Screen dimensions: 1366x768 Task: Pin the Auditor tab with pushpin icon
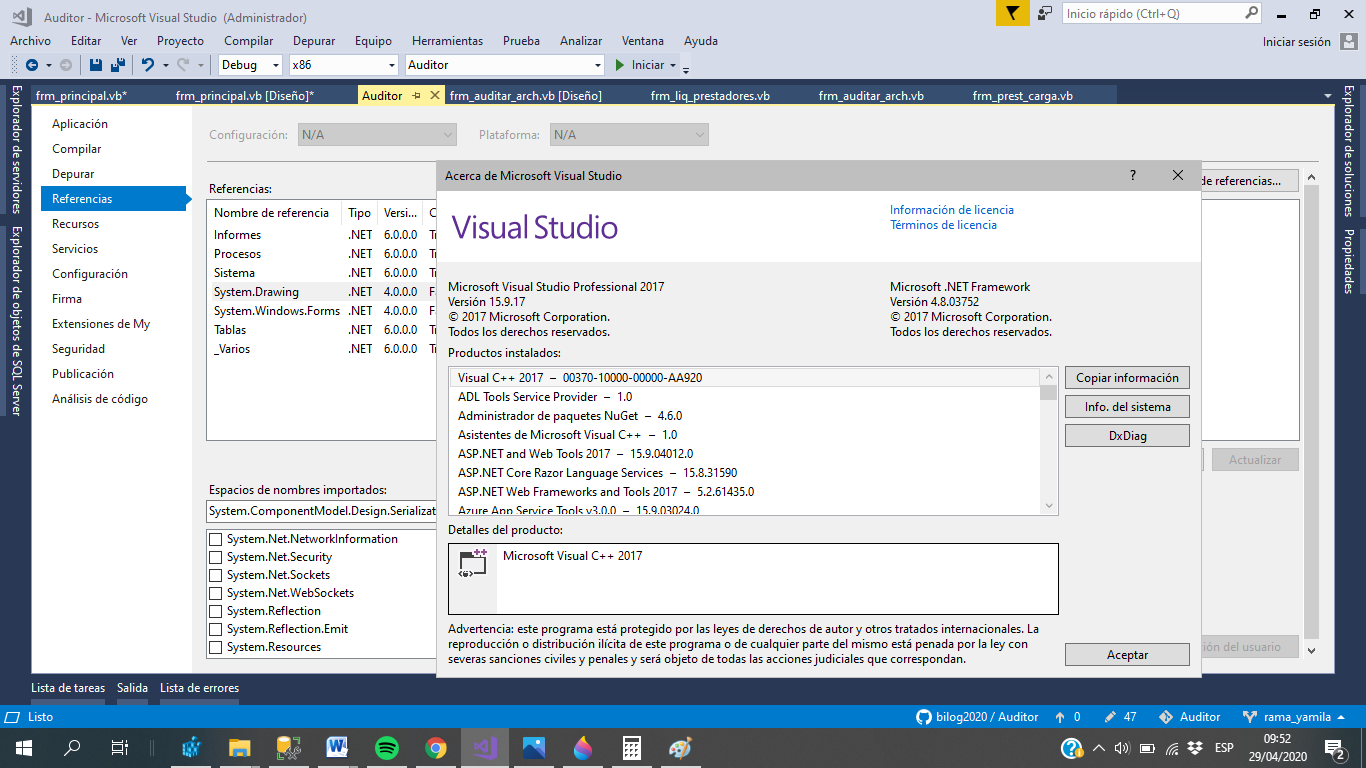(x=417, y=96)
